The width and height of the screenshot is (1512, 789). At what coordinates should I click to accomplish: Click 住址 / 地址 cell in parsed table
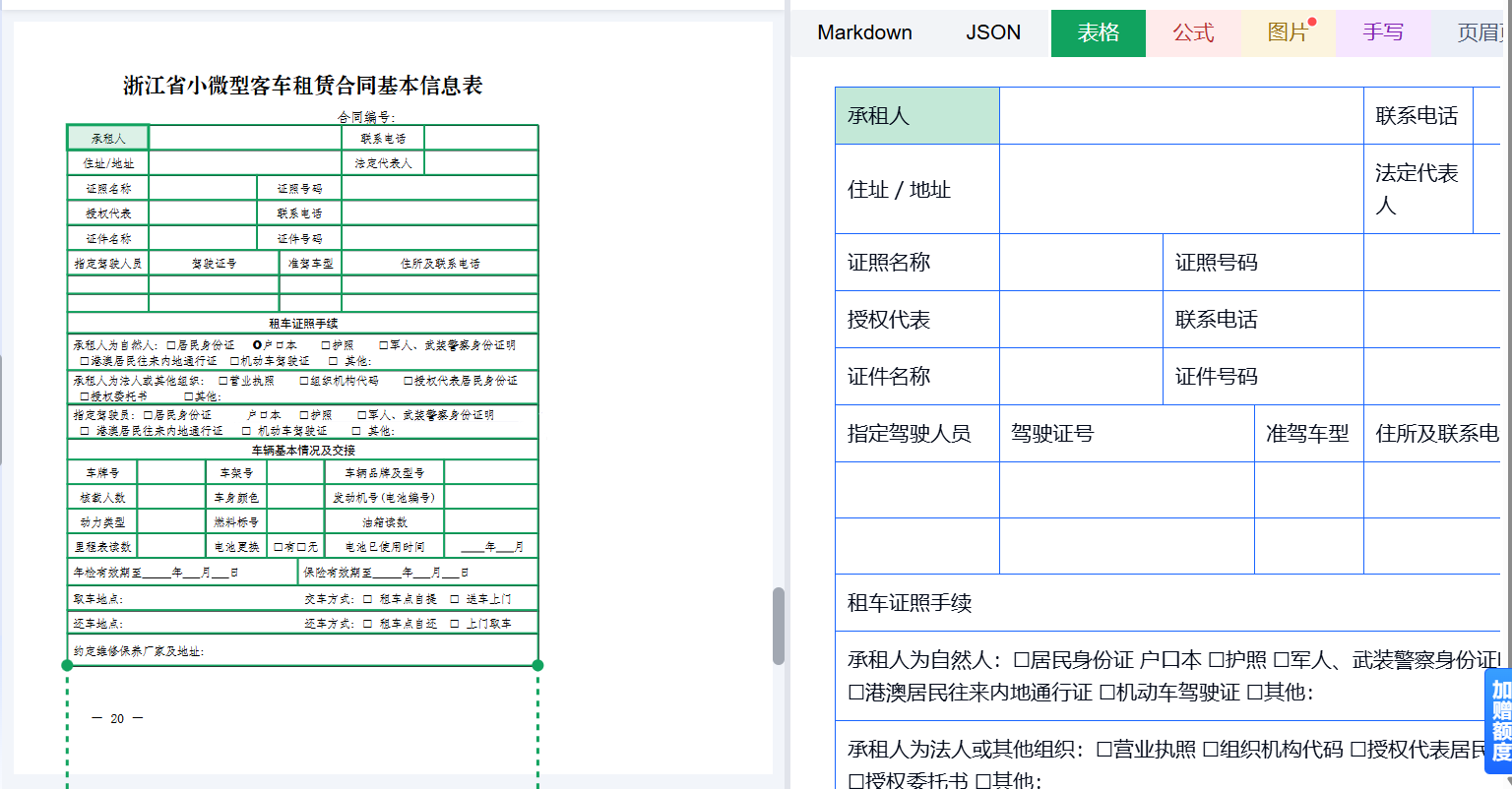[x=917, y=189]
